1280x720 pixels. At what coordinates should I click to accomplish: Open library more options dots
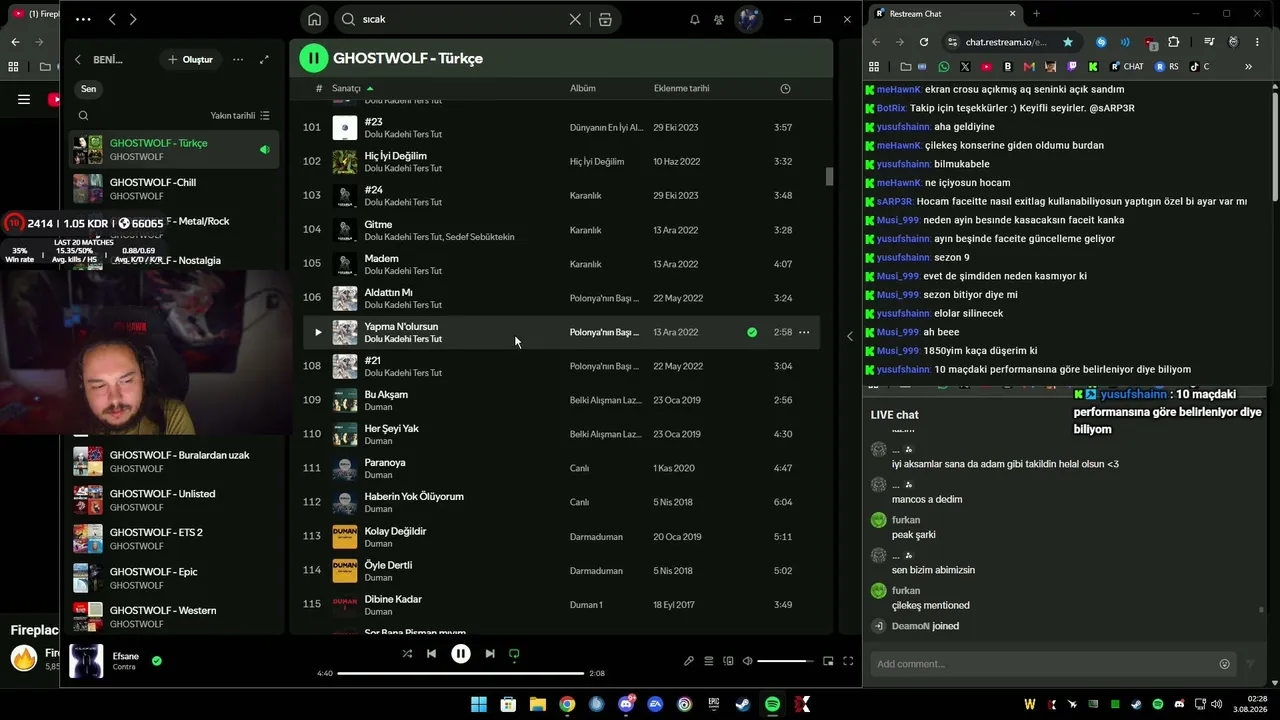click(238, 60)
